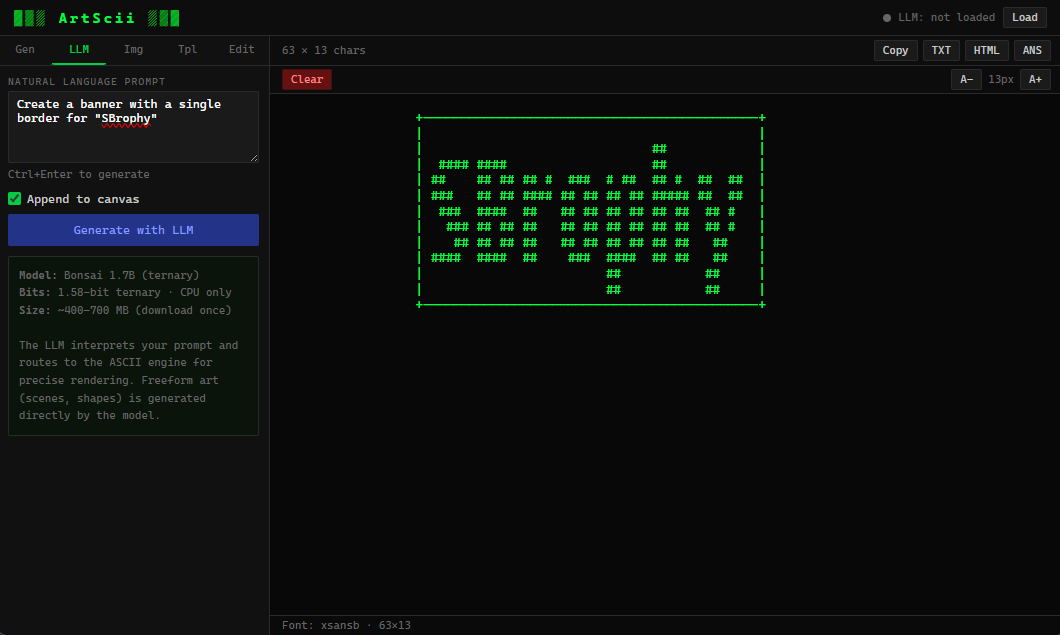Click the 'Size: ~400–700 MB' info line

click(x=125, y=310)
